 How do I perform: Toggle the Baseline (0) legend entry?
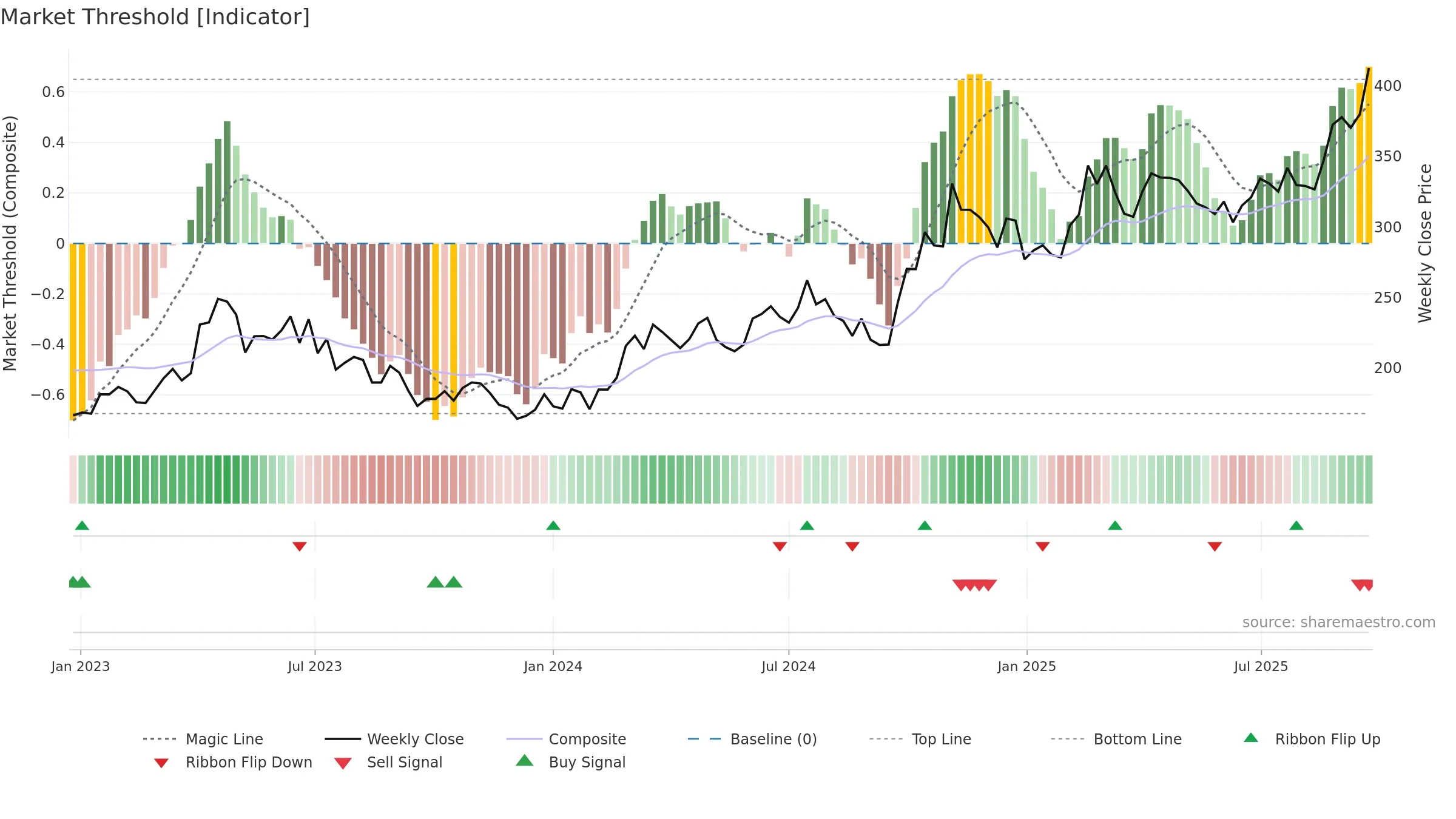752,739
